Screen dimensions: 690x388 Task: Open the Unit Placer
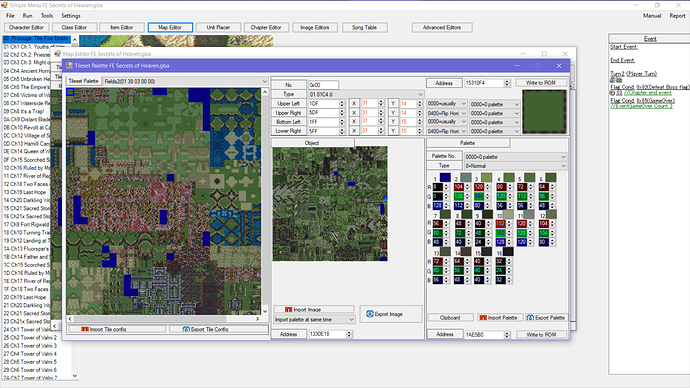tap(218, 27)
